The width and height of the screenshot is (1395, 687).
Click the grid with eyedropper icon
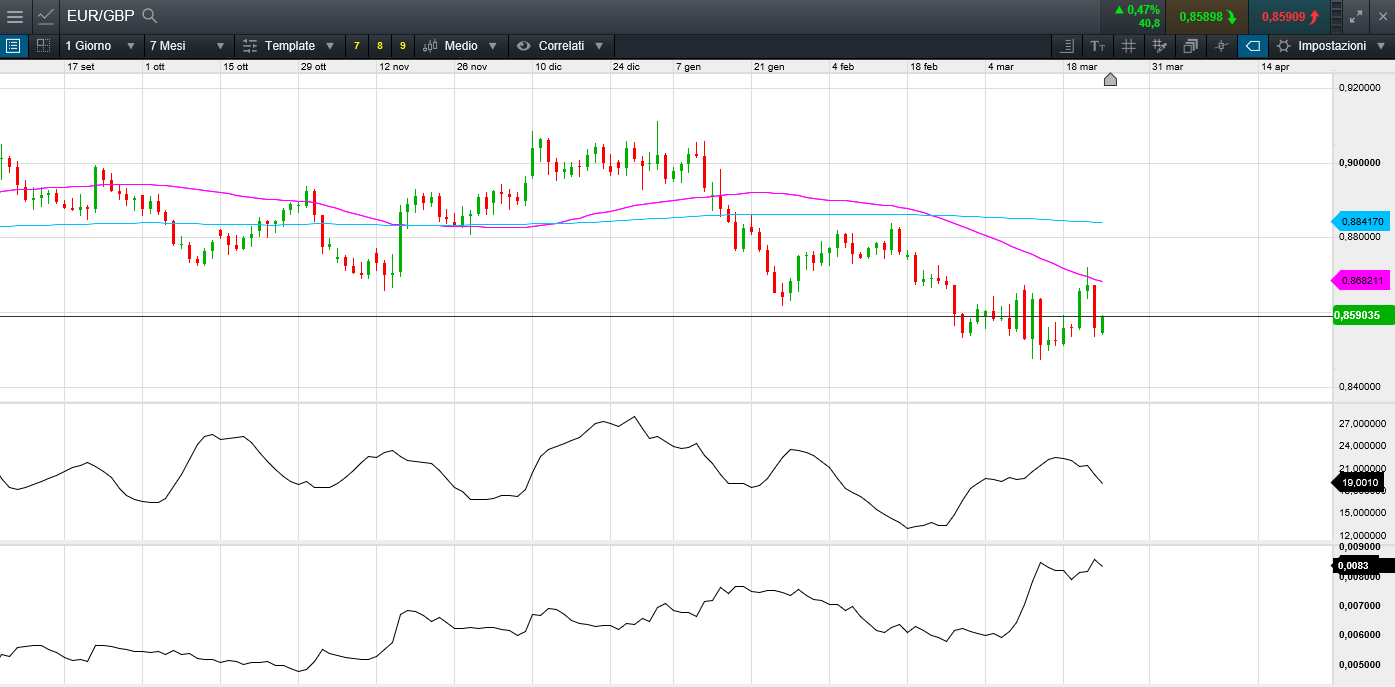[x=1159, y=46]
